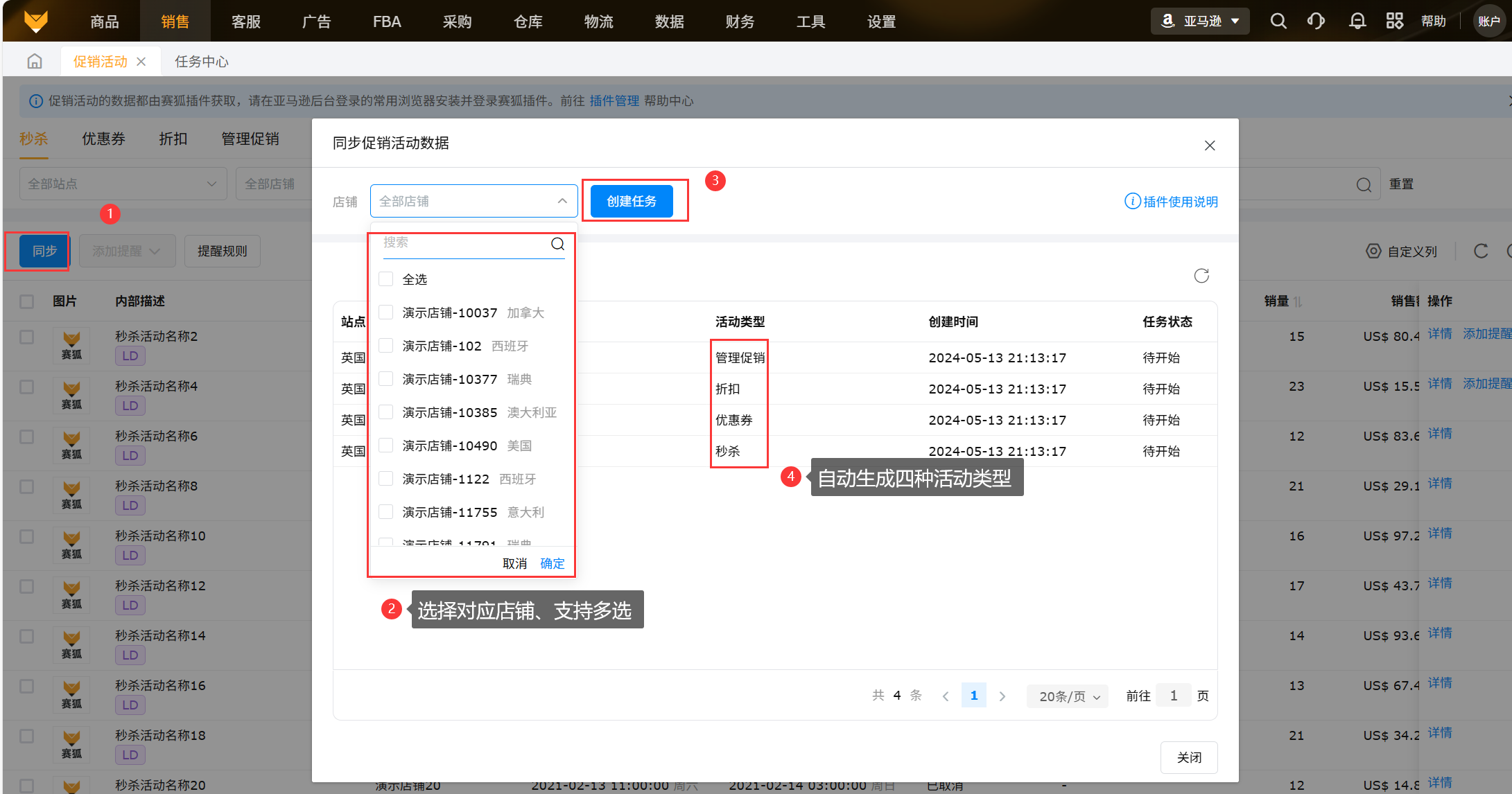Open the 20条/页 page size dropdown
Image resolution: width=1512 pixels, height=794 pixels.
click(x=1068, y=696)
